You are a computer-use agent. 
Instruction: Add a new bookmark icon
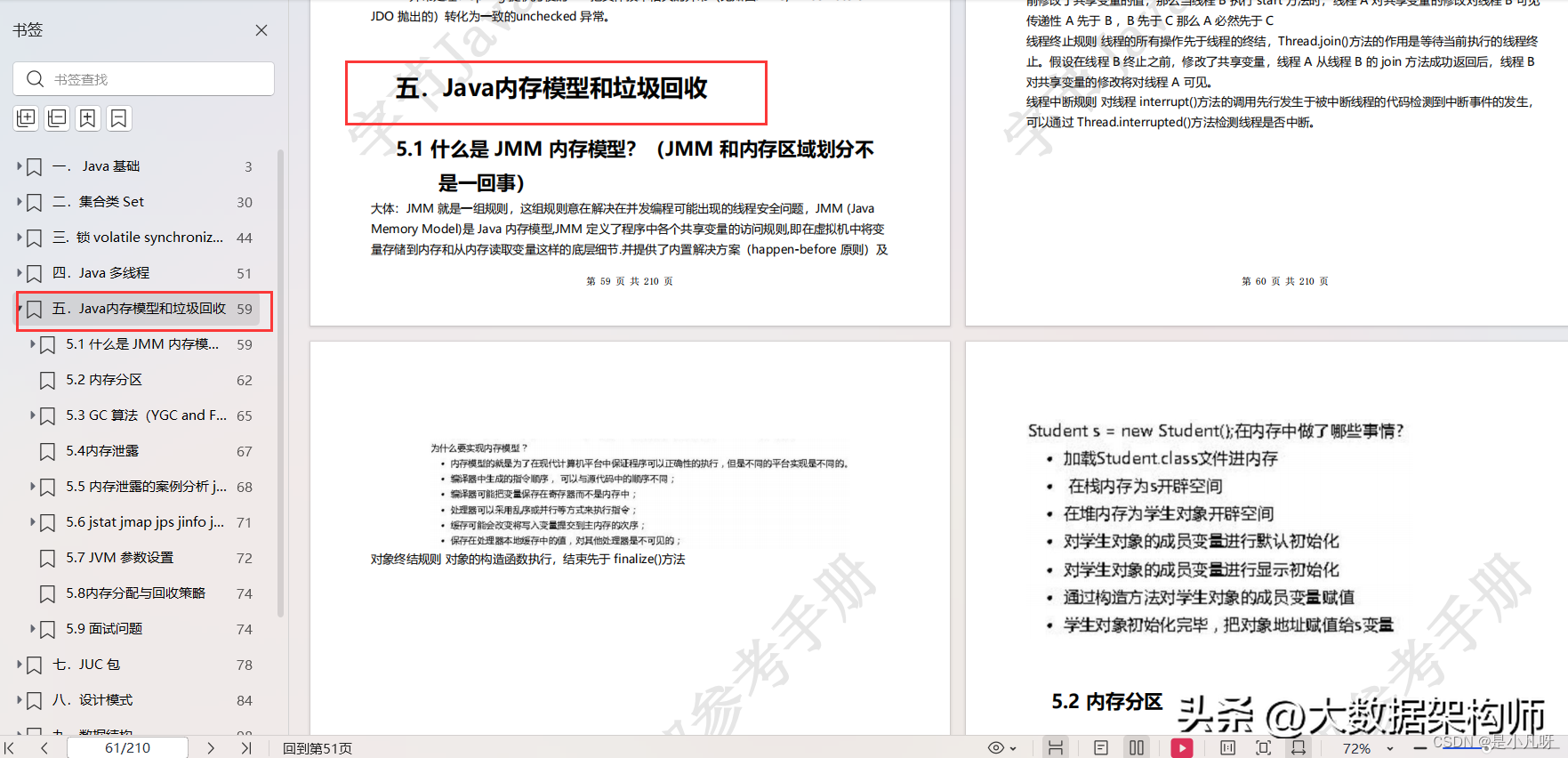click(x=88, y=118)
